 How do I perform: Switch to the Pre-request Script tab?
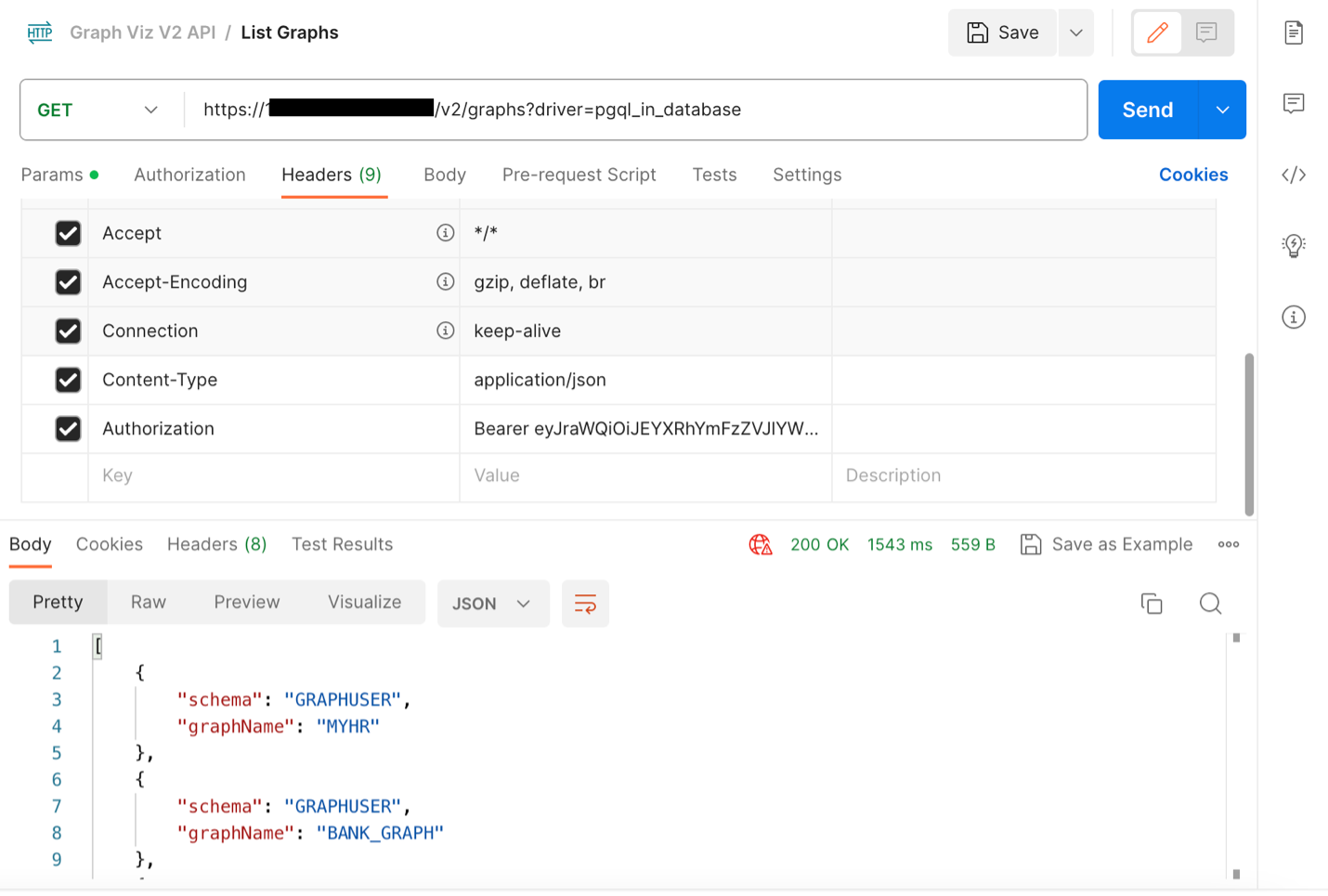coord(579,175)
